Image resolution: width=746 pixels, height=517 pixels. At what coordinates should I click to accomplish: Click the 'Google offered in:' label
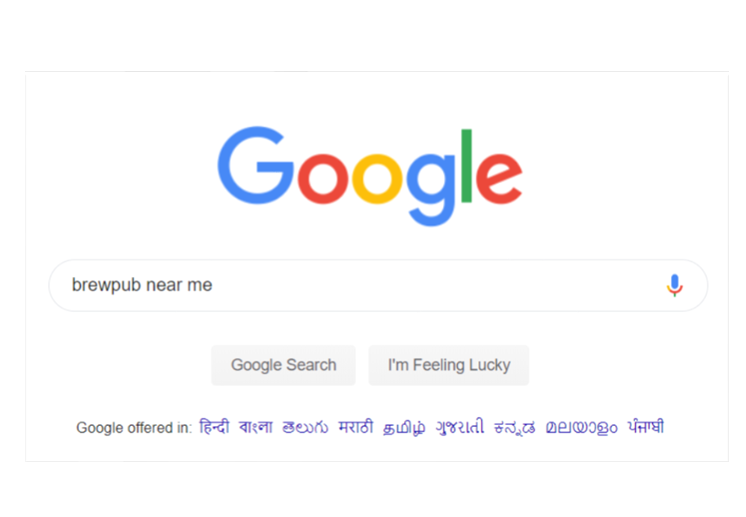pos(134,428)
